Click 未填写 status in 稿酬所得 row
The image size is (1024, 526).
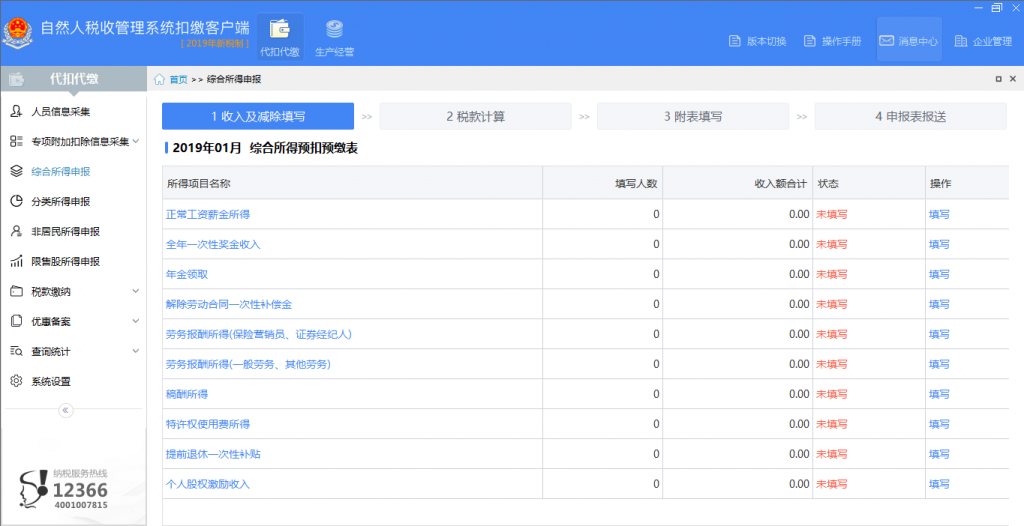831,394
